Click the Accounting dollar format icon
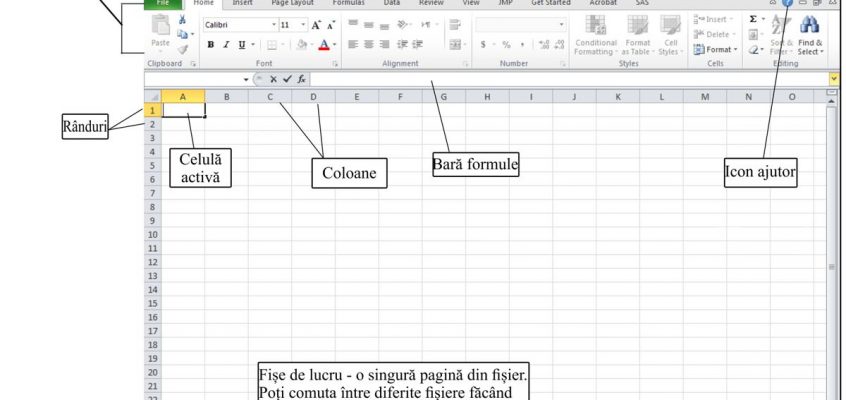 pos(483,45)
